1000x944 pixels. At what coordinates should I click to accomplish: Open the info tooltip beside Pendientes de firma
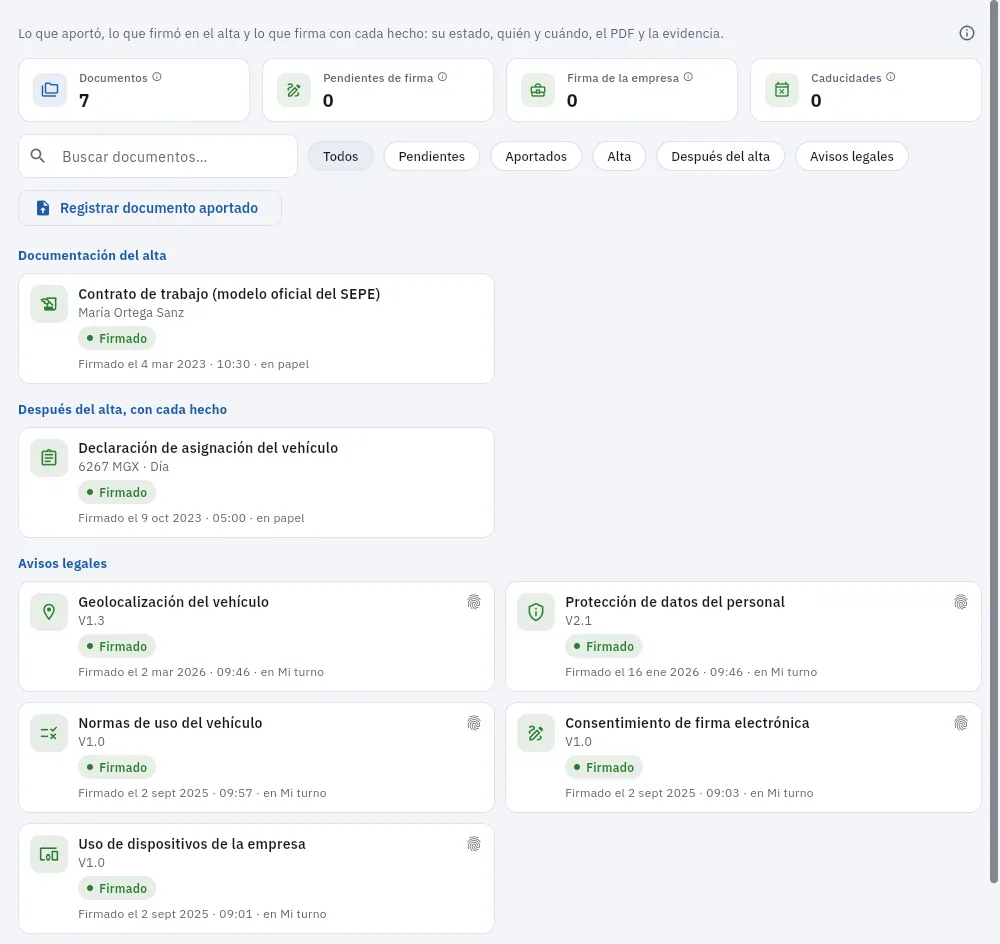(443, 77)
